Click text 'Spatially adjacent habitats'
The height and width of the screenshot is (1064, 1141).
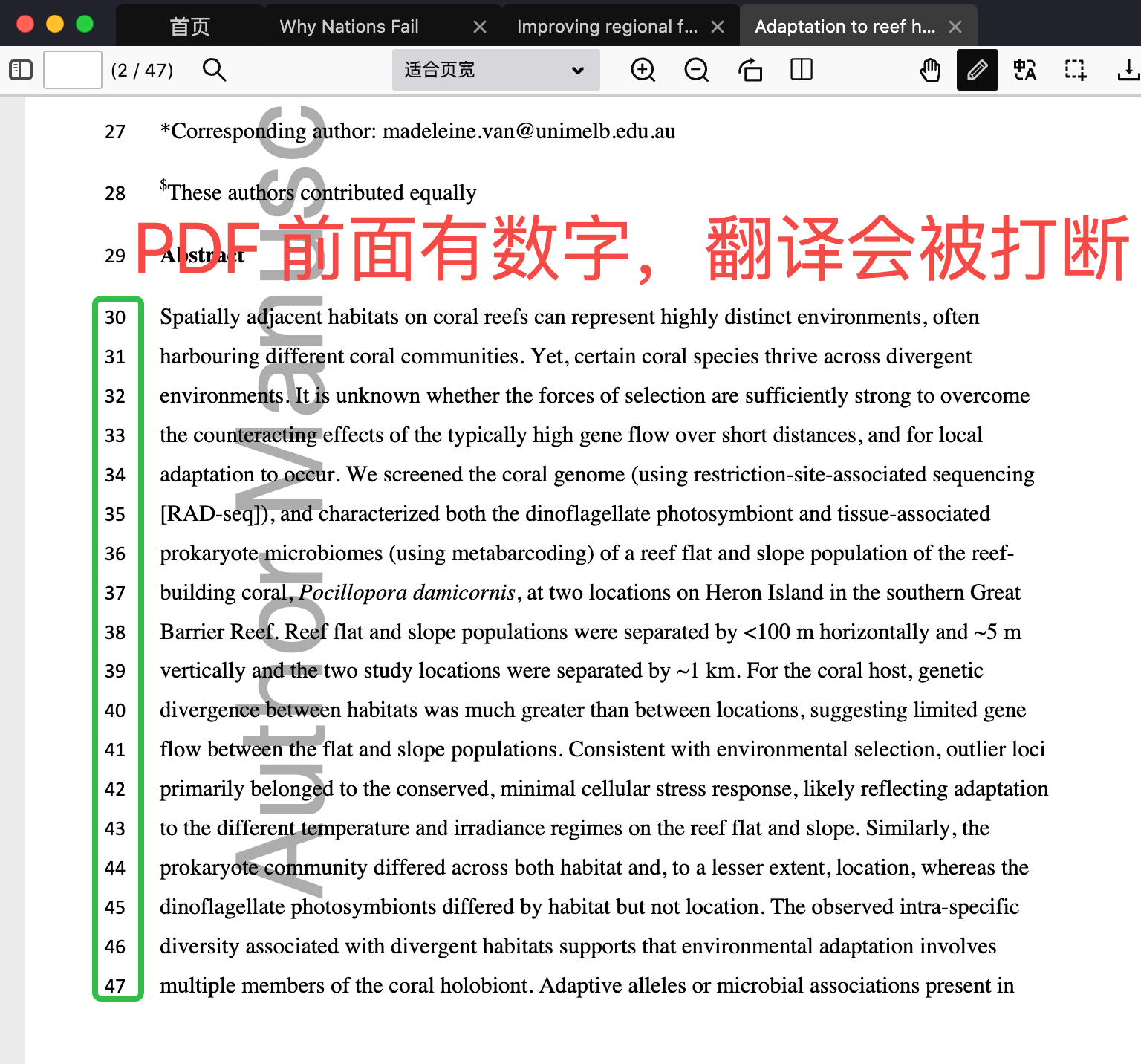(x=279, y=317)
